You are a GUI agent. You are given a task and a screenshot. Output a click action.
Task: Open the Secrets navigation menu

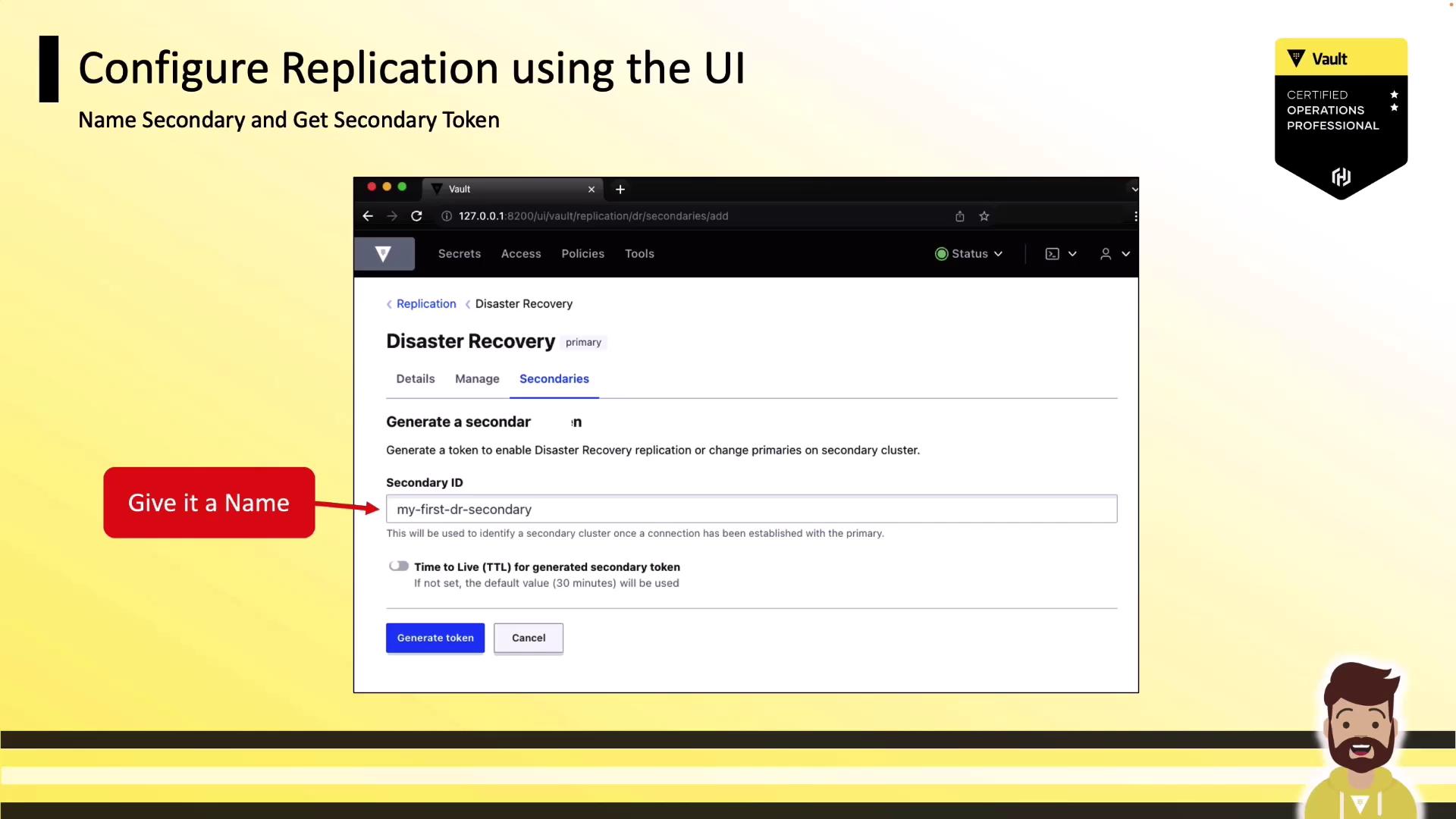pos(460,254)
